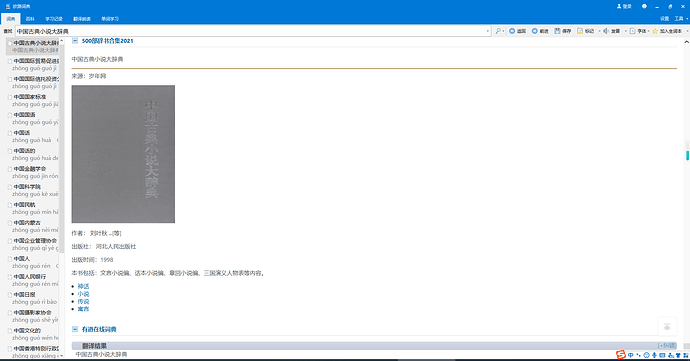Screen dimensions: 690x361
Task: Open the 工具 dropdown menu
Action: pos(681,18)
